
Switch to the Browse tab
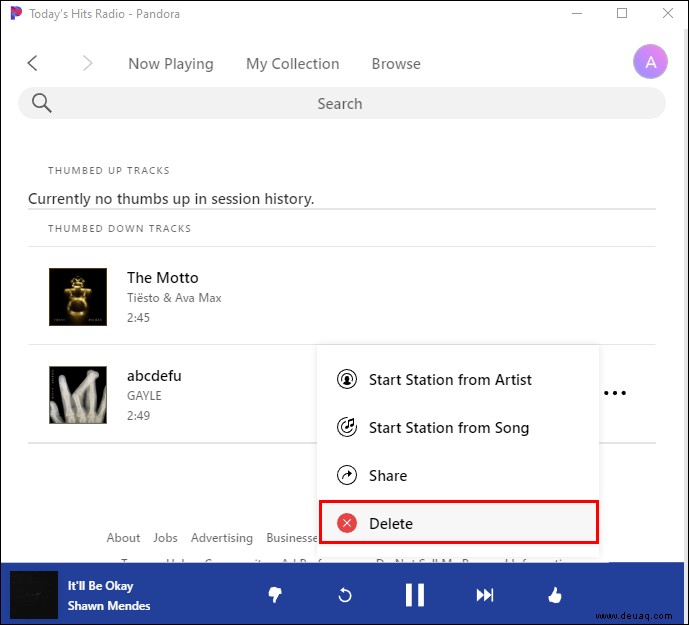pyautogui.click(x=396, y=64)
